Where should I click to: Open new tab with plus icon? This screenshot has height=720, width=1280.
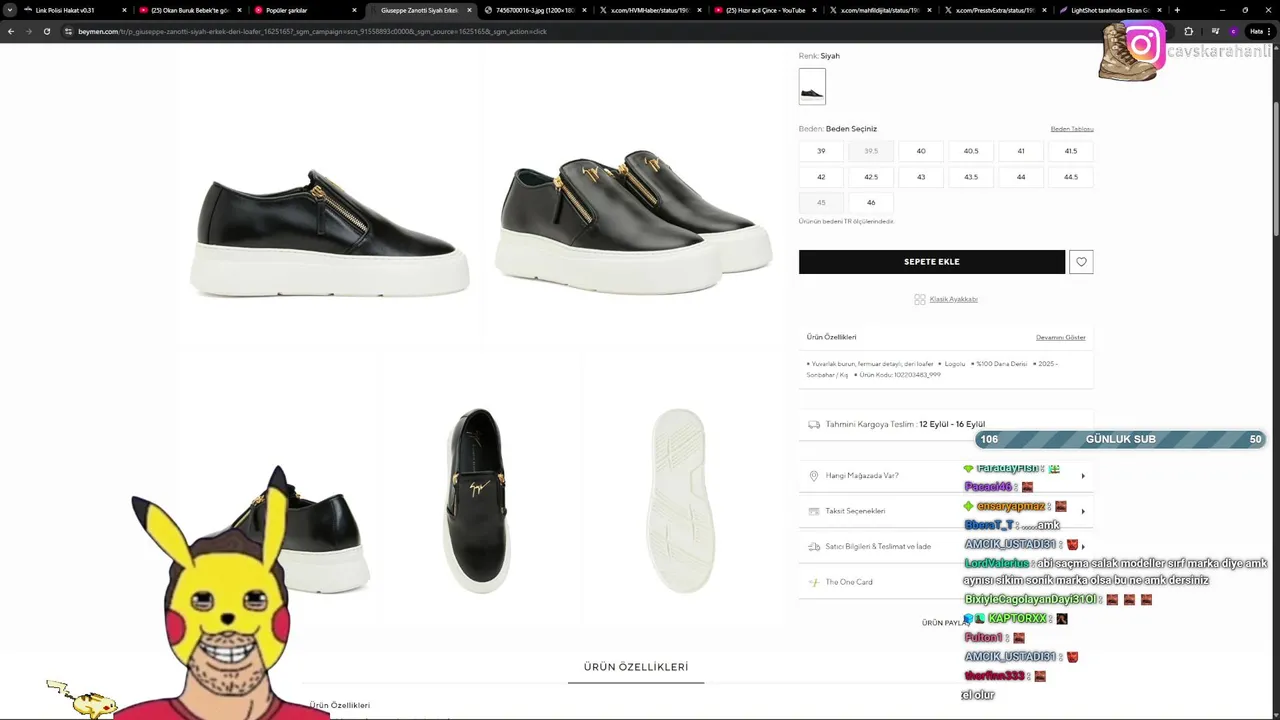1177,10
